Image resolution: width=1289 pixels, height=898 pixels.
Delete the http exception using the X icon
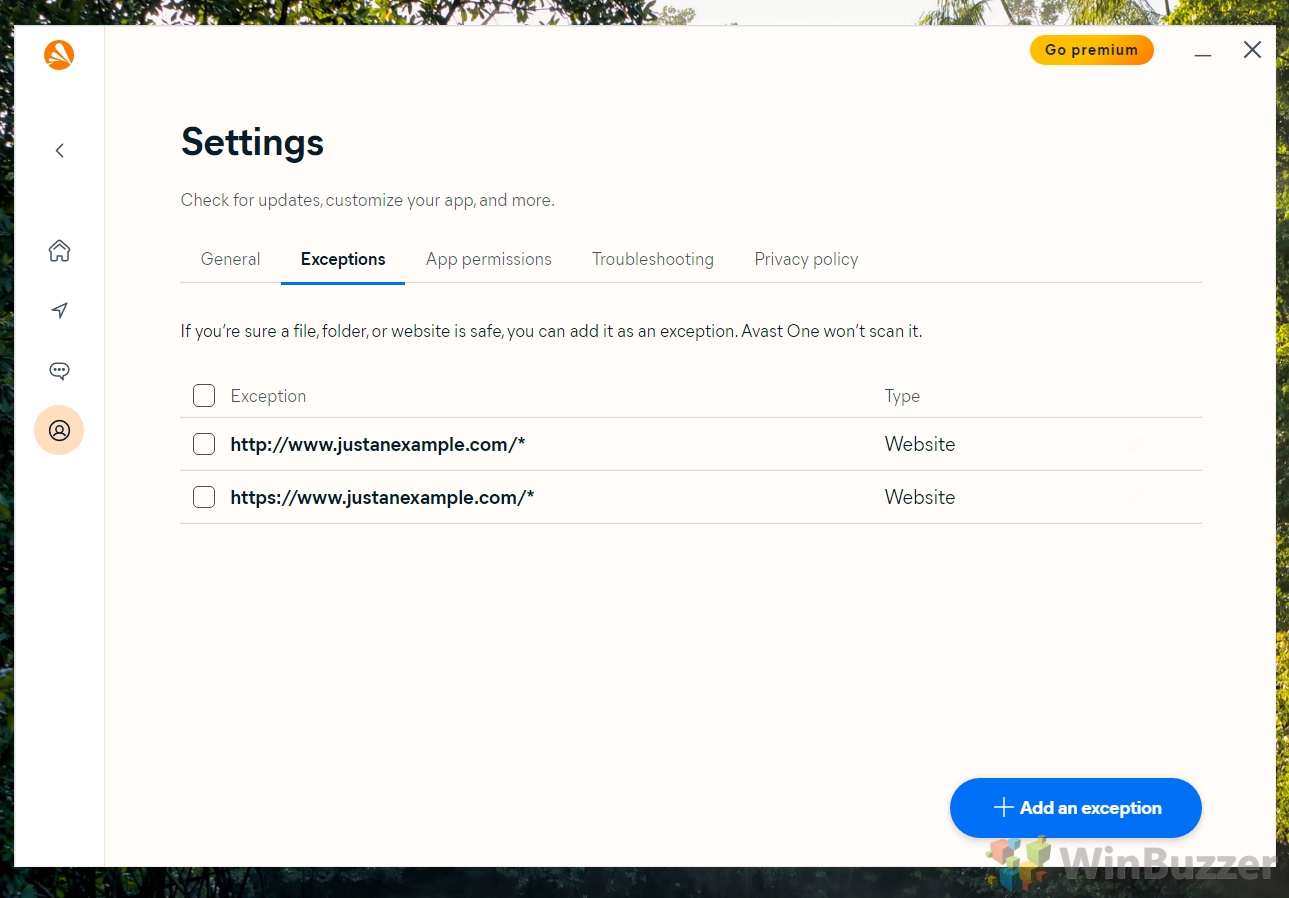click(1176, 443)
